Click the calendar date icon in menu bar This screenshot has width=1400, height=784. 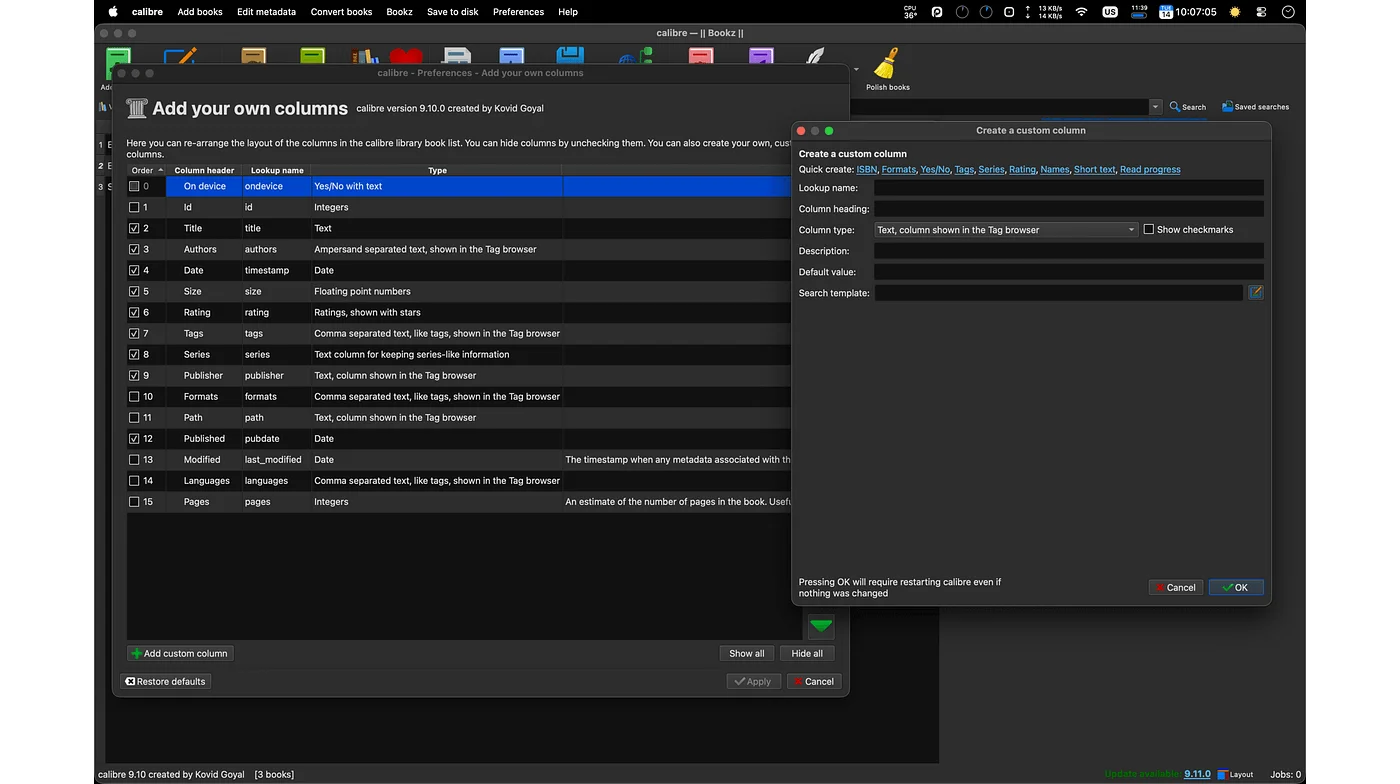pos(1166,12)
